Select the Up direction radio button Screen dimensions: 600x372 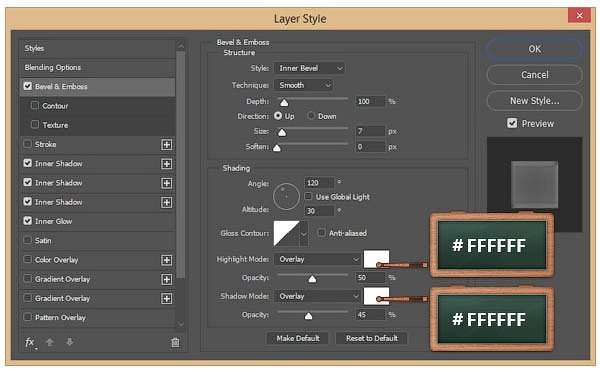[x=278, y=116]
